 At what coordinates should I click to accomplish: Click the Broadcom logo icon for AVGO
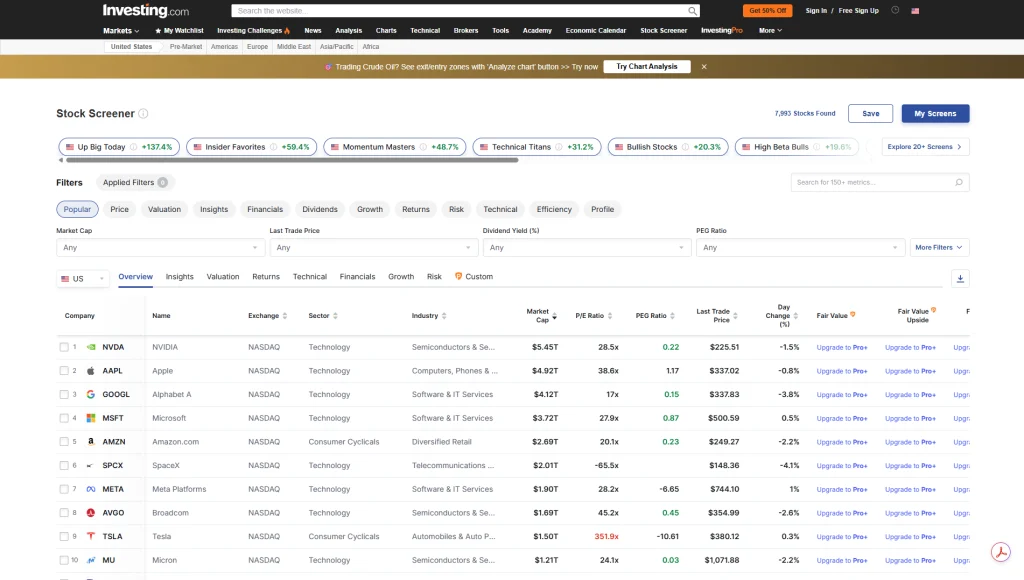click(x=91, y=513)
